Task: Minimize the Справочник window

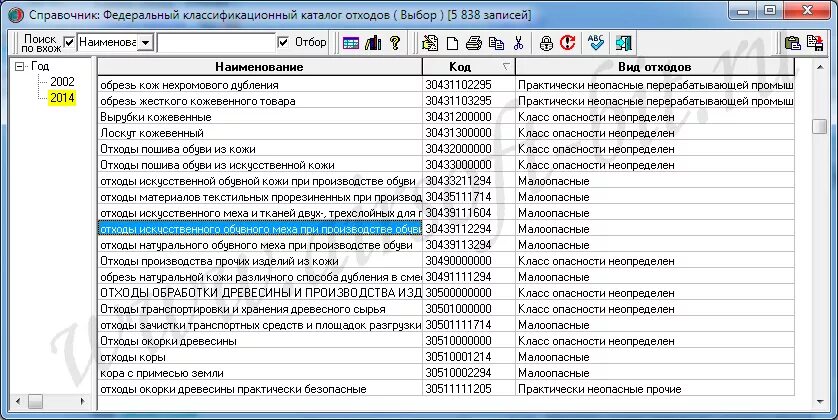Action: tap(743, 11)
